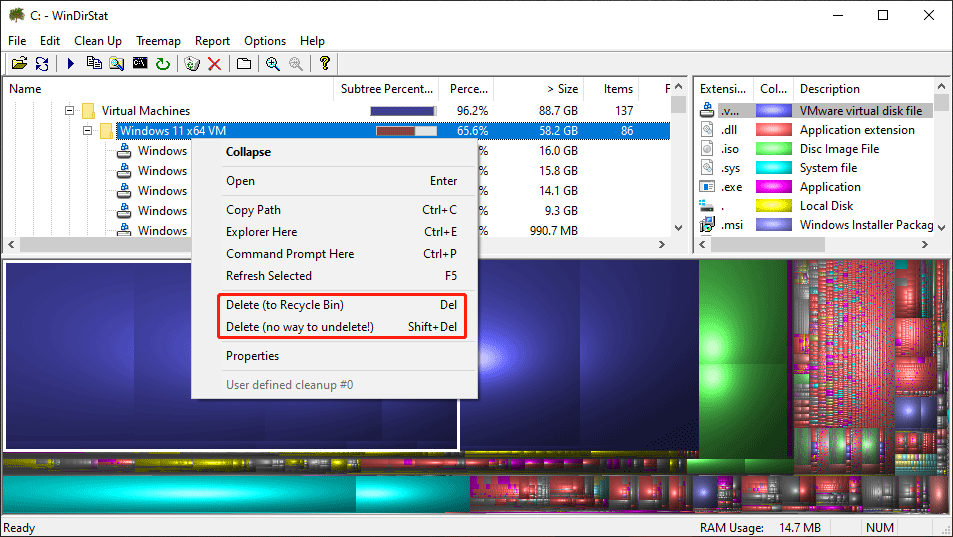Screen dimensions: 953x537
Task: Click the Explorer Here toolbar icon
Action: coord(117,63)
